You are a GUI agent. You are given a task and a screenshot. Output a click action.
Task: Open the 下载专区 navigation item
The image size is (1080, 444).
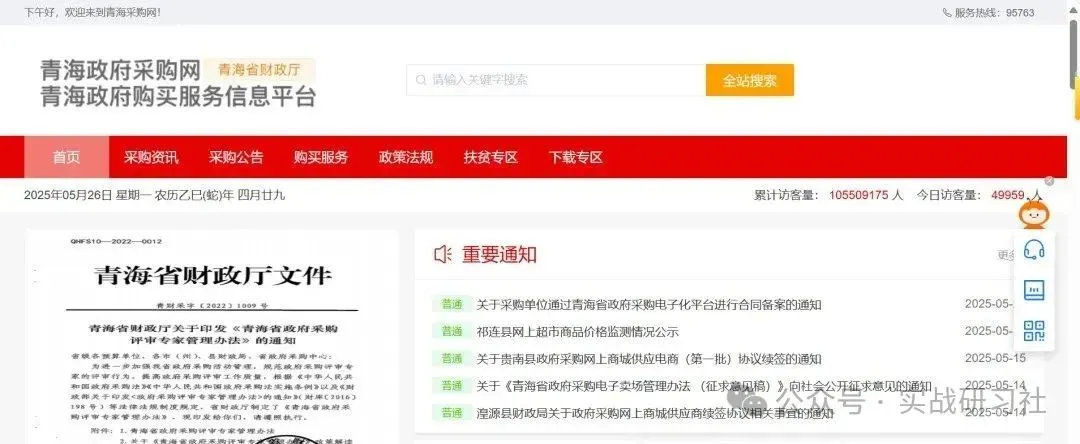(x=576, y=157)
